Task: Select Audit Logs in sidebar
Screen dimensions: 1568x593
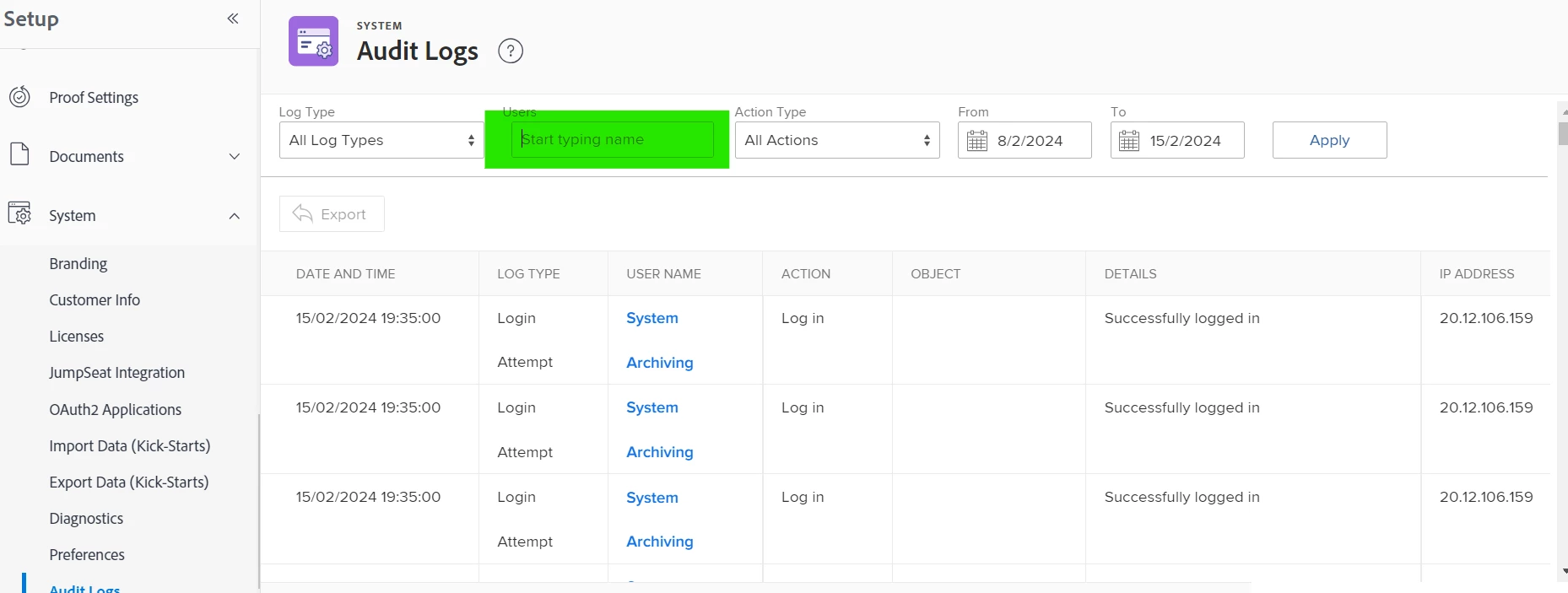Action: [84, 588]
